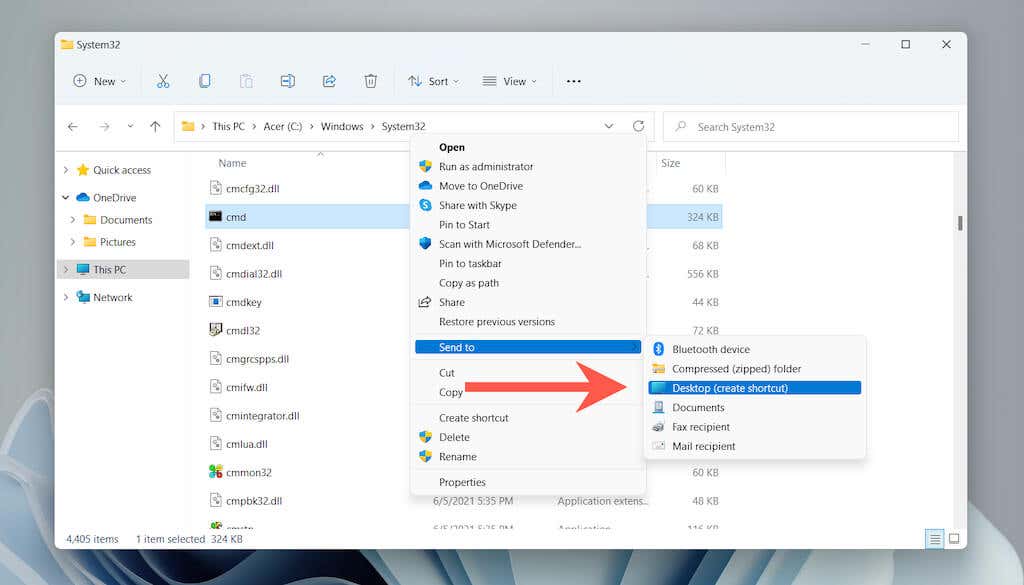The image size is (1024, 585).
Task: Refresh the folder with the refresh icon
Action: pos(639,126)
